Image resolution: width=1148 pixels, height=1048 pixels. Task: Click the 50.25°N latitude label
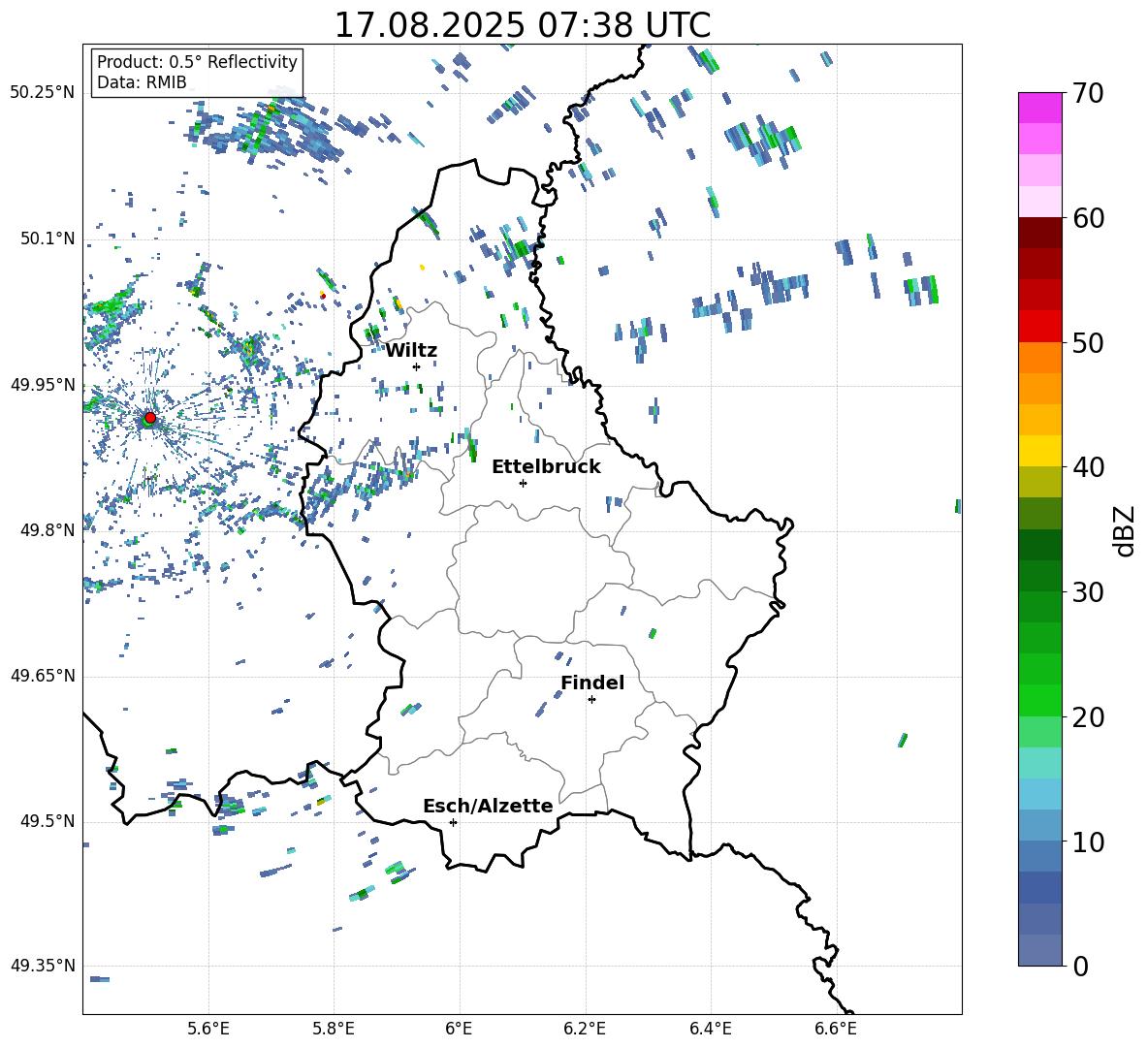tap(43, 93)
